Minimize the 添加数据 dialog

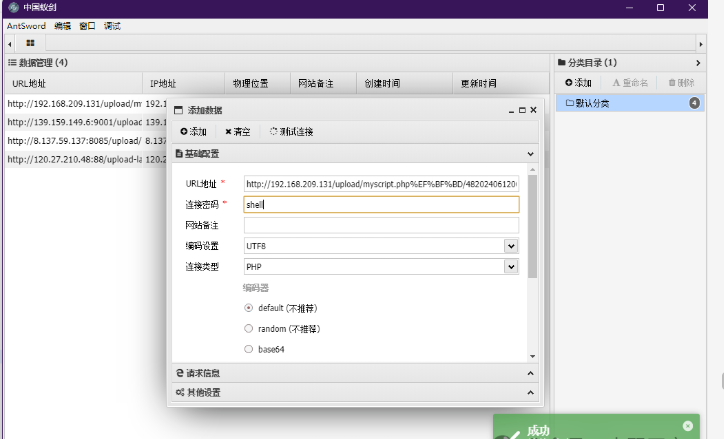[x=512, y=110]
